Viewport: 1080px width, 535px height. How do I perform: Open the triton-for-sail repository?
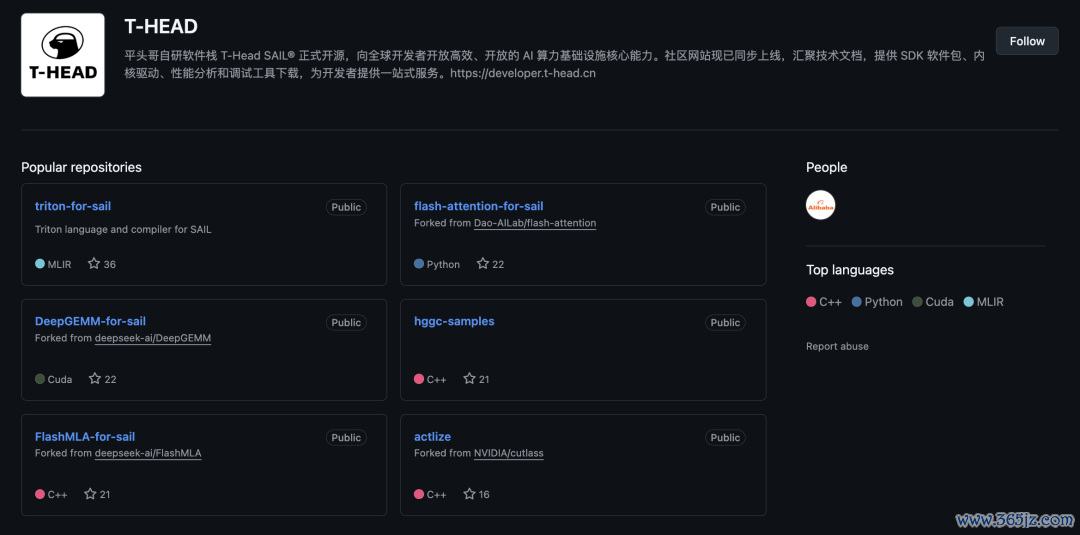[73, 206]
